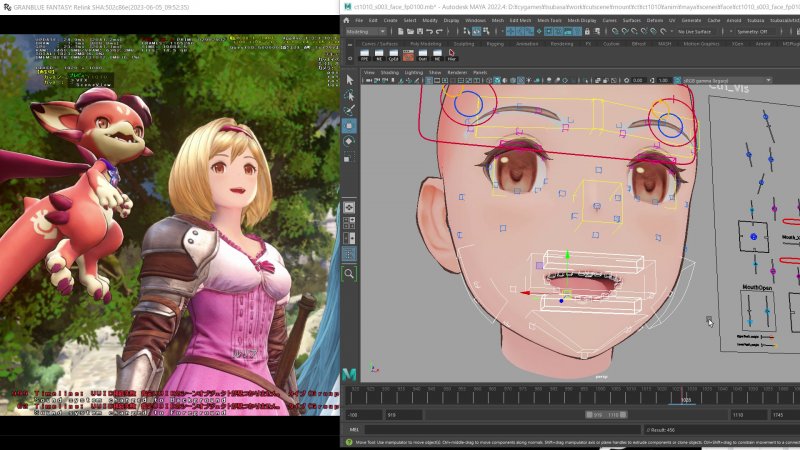This screenshot has height=450, width=800.
Task: Switch to Rigging shelf tab
Action: pyautogui.click(x=495, y=44)
